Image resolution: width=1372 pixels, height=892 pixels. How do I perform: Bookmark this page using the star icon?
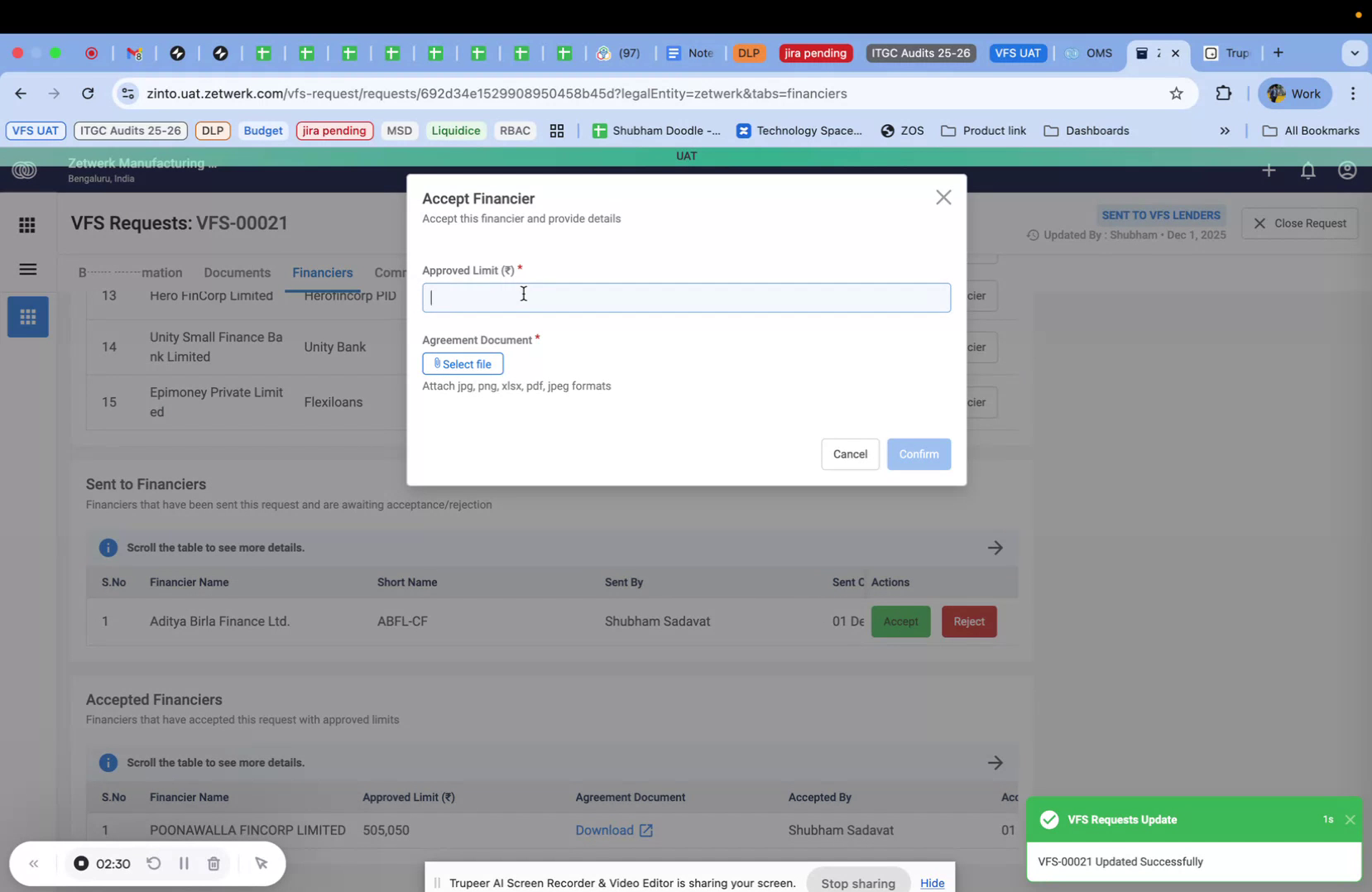[x=1176, y=94]
